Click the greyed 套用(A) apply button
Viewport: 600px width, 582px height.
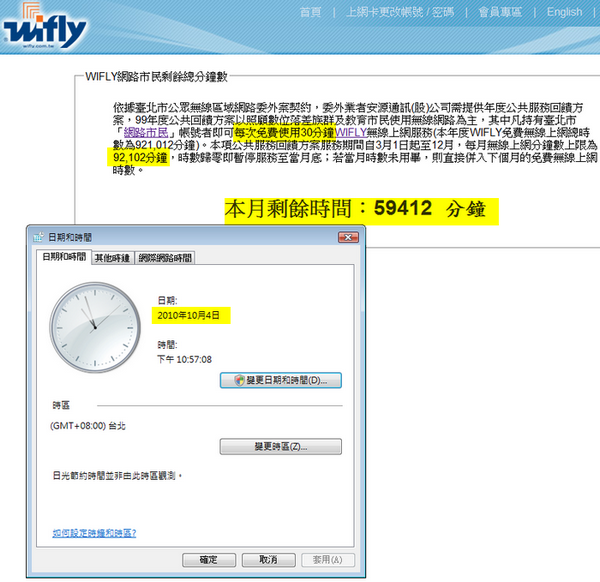(328, 560)
